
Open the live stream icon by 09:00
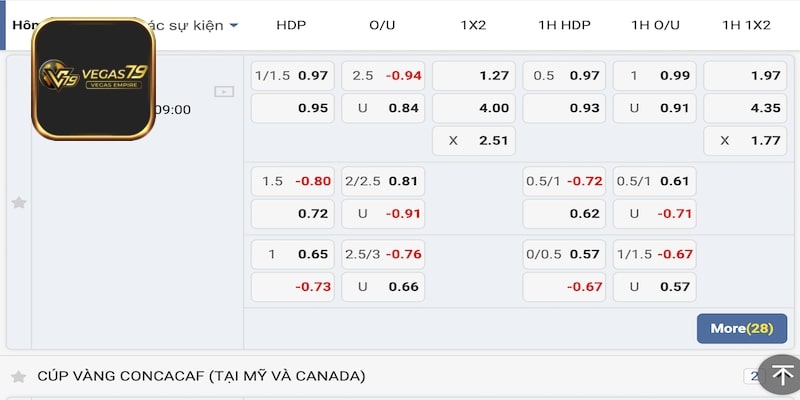coord(224,92)
